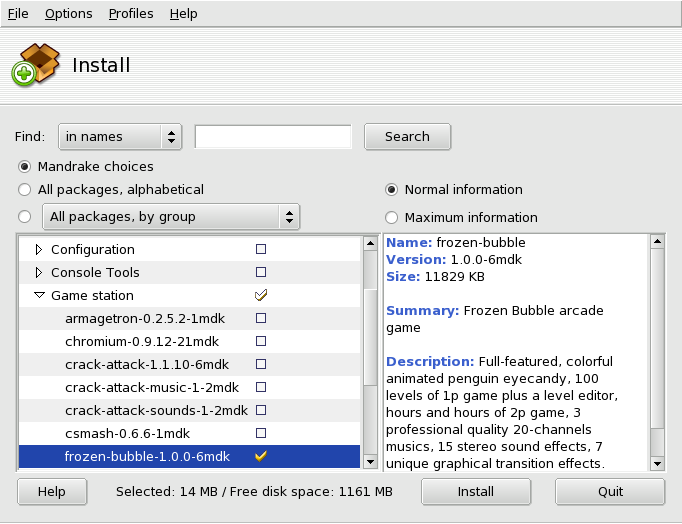Select the Mandrake choices radio option
Viewport: 682px width, 524px height.
point(25,166)
